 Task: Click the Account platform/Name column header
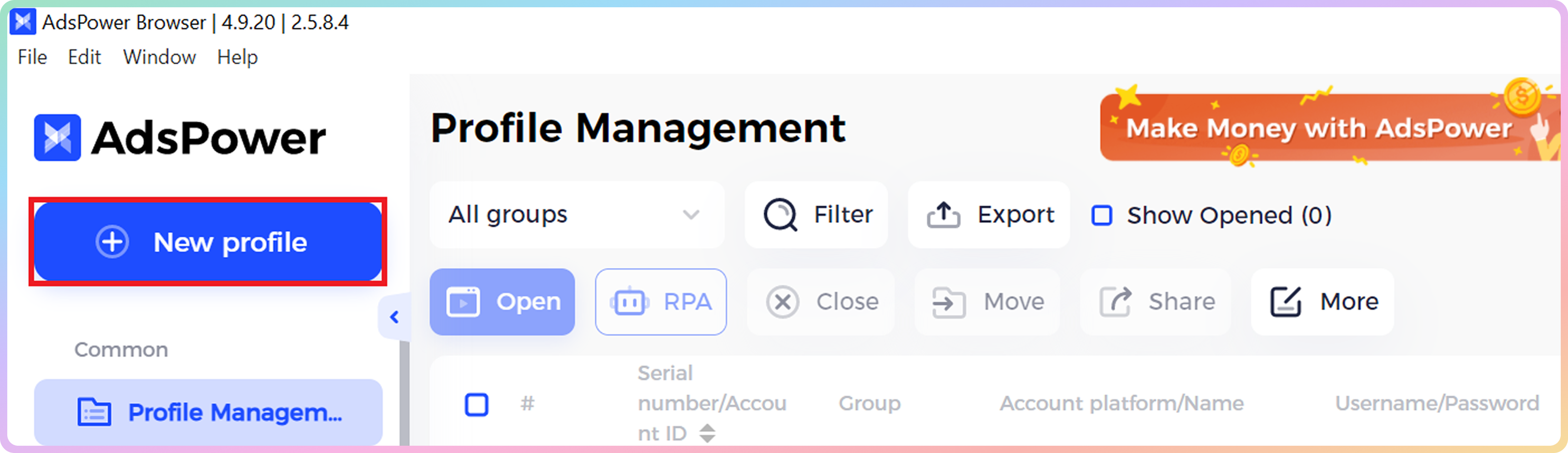[x=1121, y=403]
